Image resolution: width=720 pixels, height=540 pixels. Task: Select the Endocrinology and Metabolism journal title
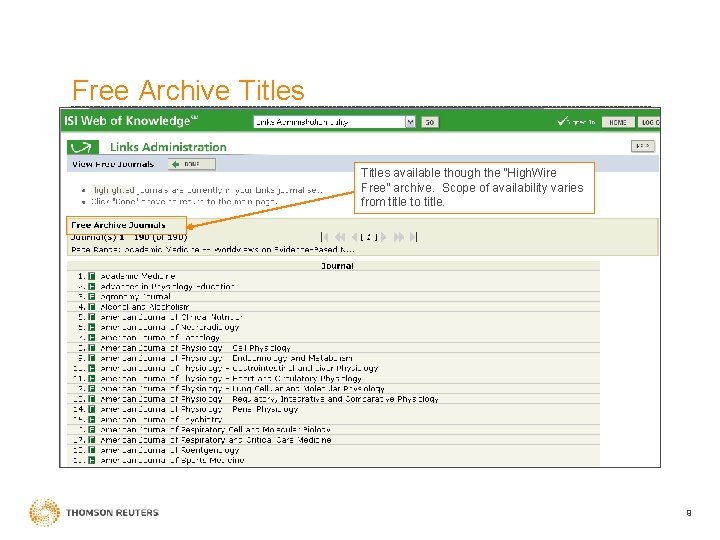pos(226,358)
